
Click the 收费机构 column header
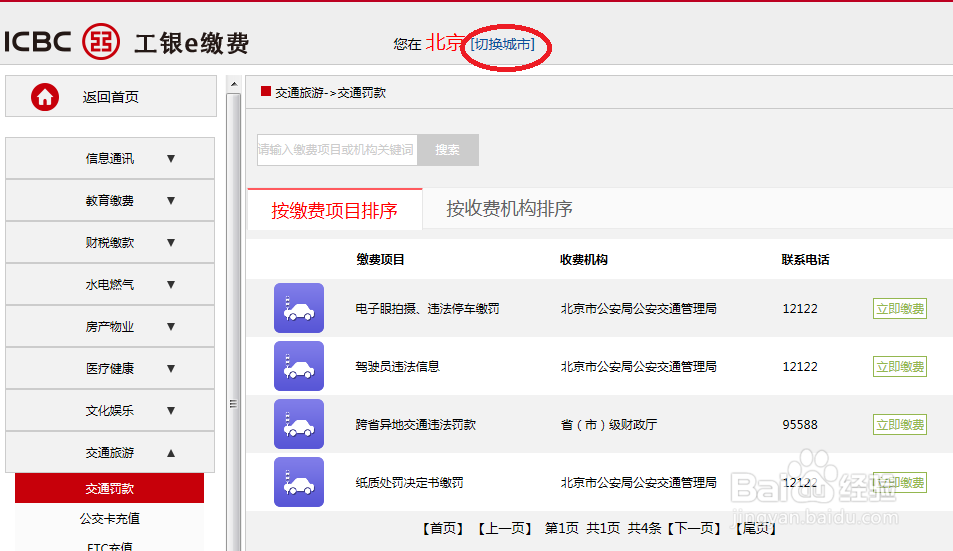[x=583, y=259]
